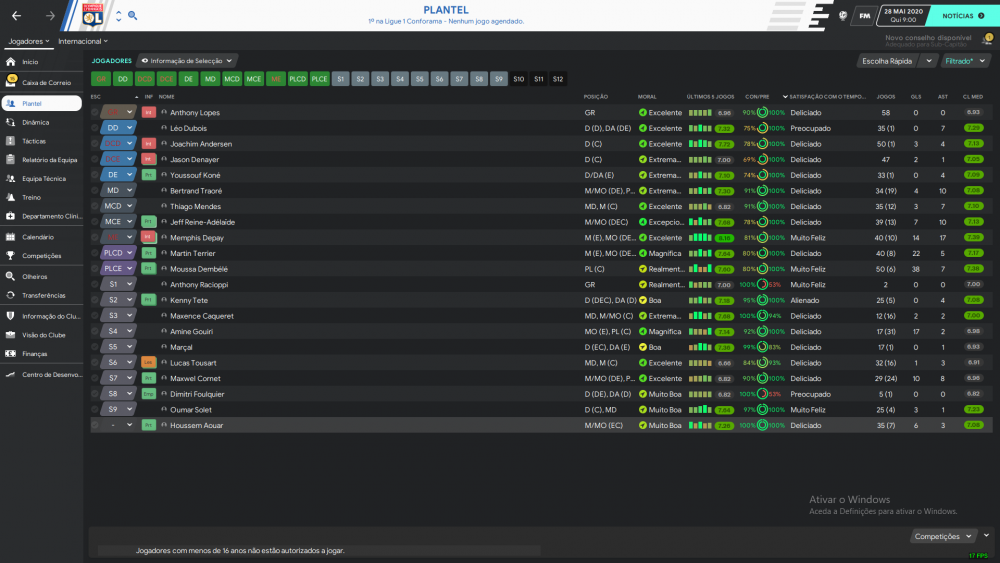The width and height of the screenshot is (1000, 563).
Task: Open Tácticas sidebar icon
Action: [10, 141]
